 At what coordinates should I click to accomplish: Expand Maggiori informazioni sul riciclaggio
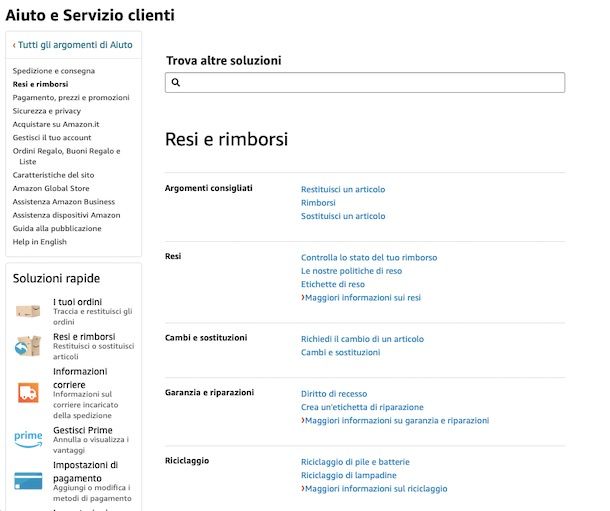[374, 488]
